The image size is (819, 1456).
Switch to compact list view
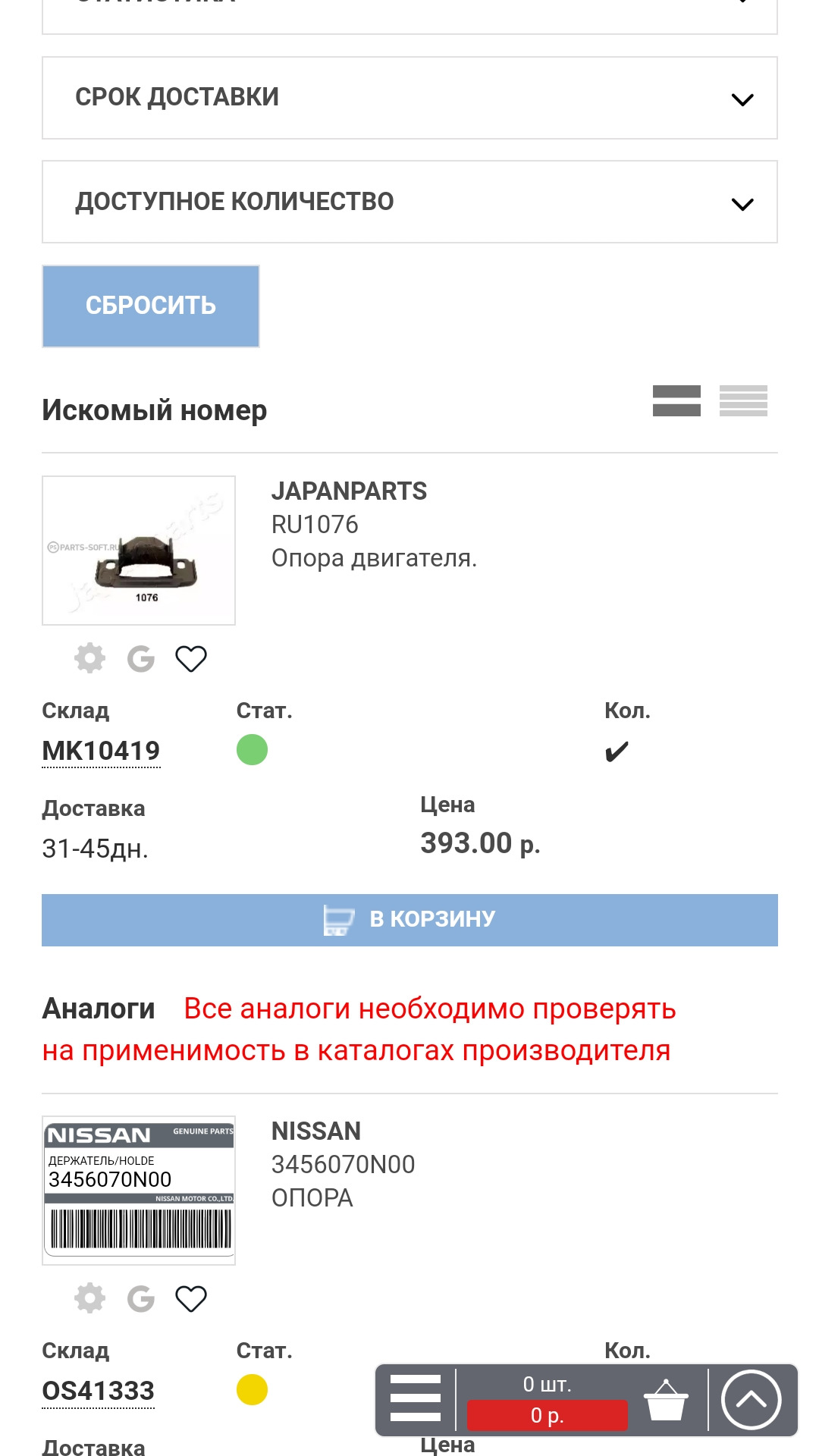tap(743, 400)
